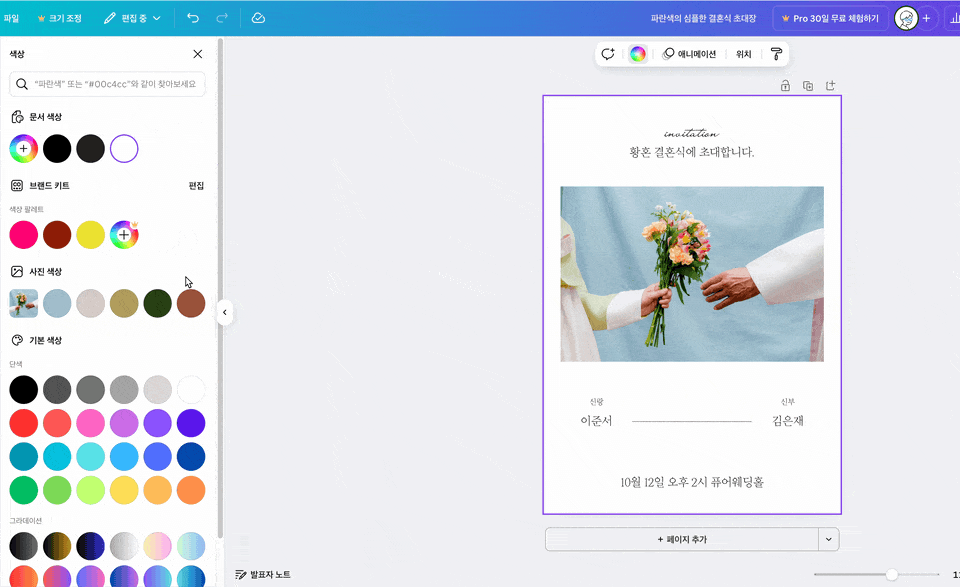Lock the page with the padlock icon

click(786, 86)
